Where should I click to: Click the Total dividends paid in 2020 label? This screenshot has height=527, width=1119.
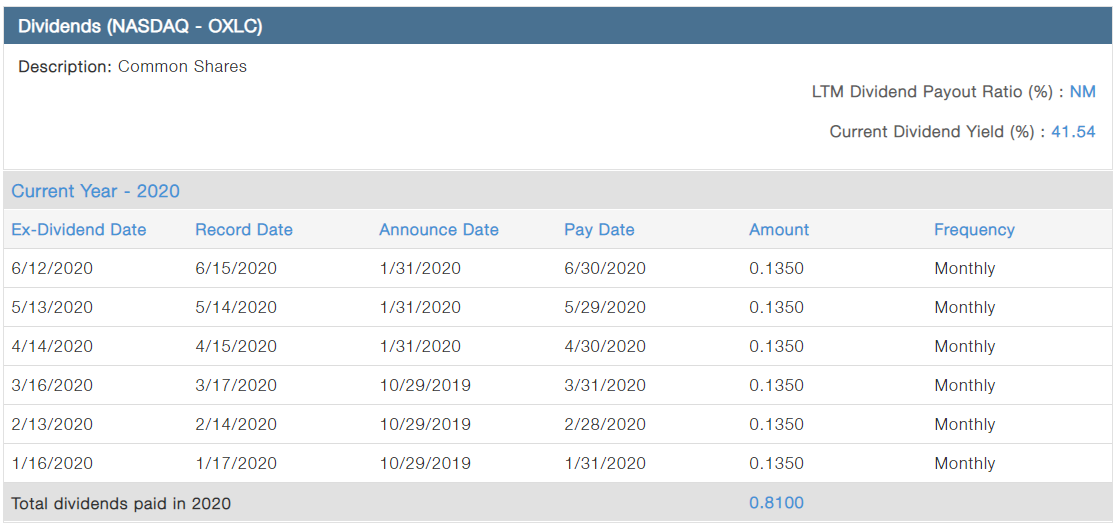click(121, 503)
